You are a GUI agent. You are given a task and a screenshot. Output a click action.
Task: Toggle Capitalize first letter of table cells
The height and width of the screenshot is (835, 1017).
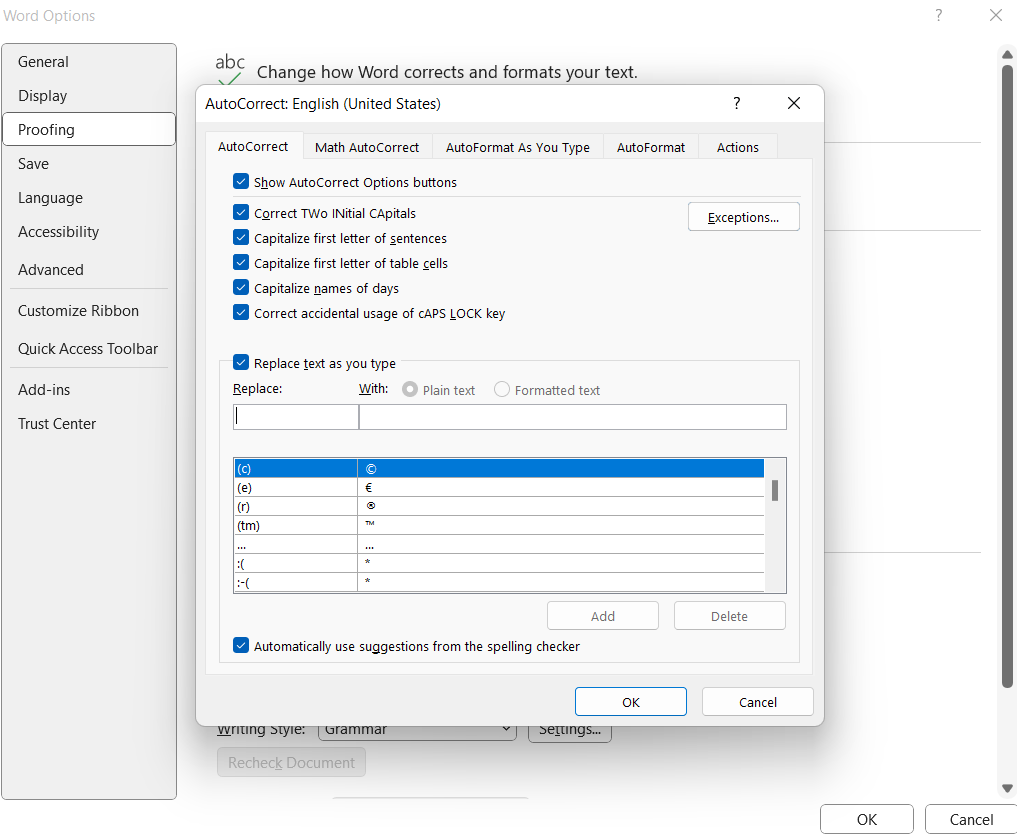pyautogui.click(x=241, y=263)
